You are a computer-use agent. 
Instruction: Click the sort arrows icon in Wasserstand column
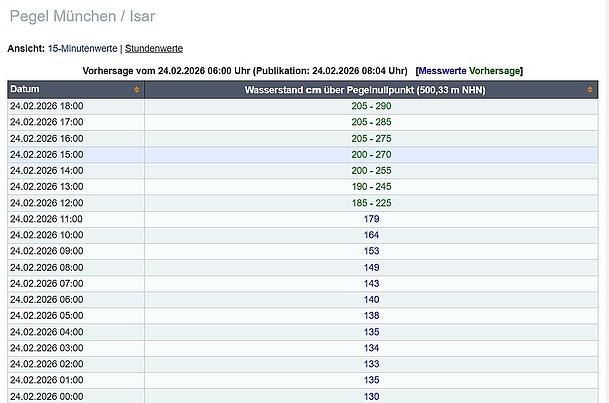[x=590, y=90]
